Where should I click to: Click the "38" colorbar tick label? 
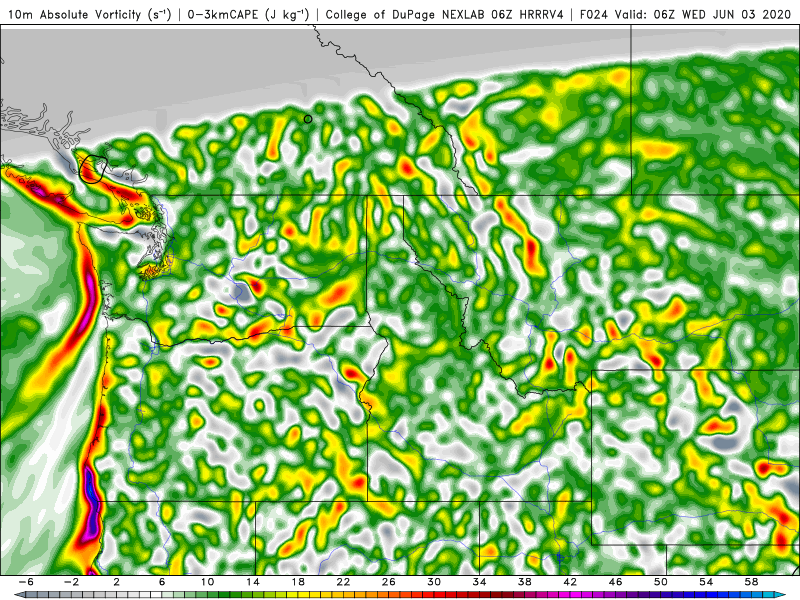(524, 582)
